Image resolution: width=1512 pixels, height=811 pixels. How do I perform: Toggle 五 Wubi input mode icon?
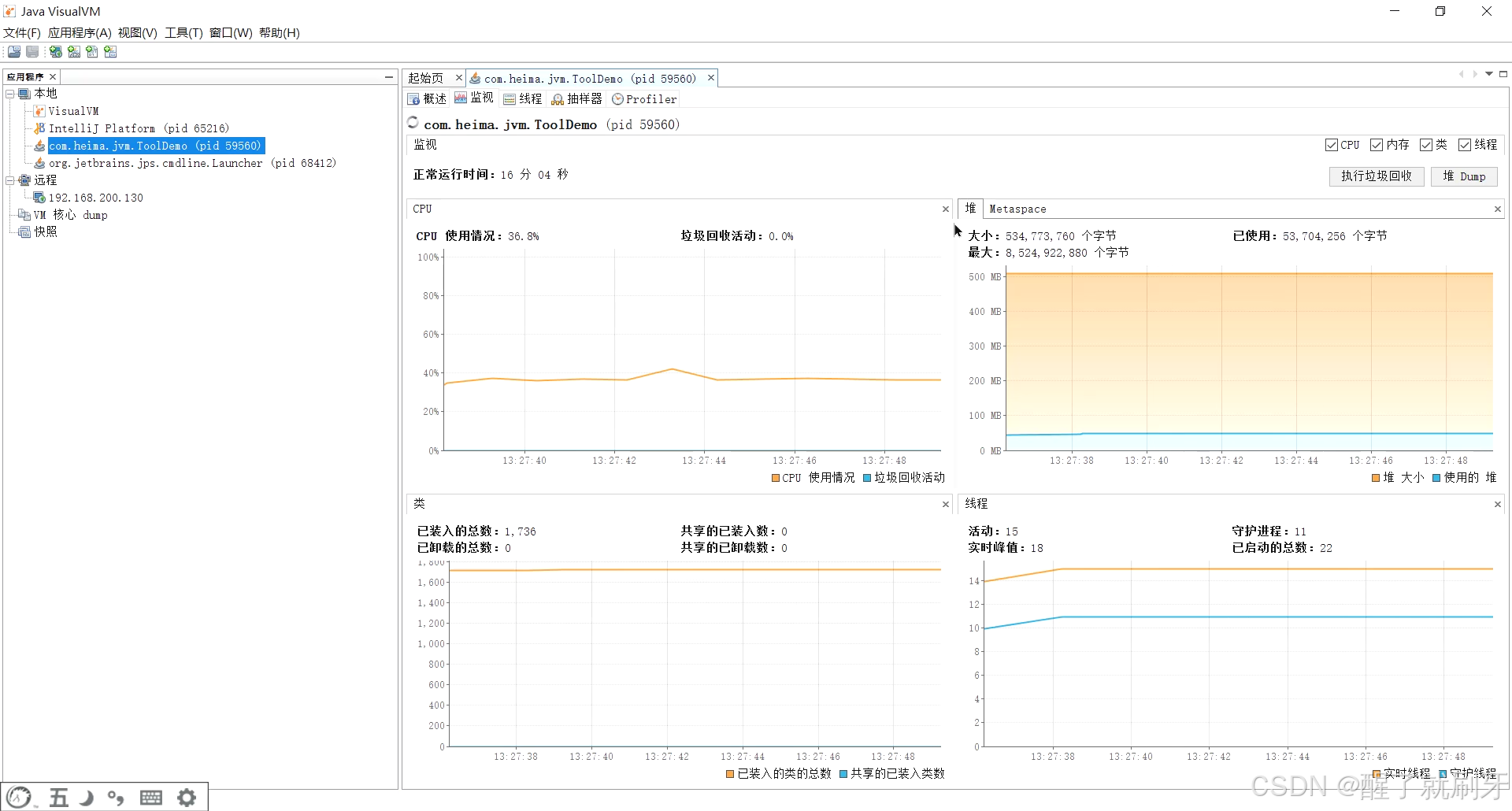pyautogui.click(x=59, y=798)
